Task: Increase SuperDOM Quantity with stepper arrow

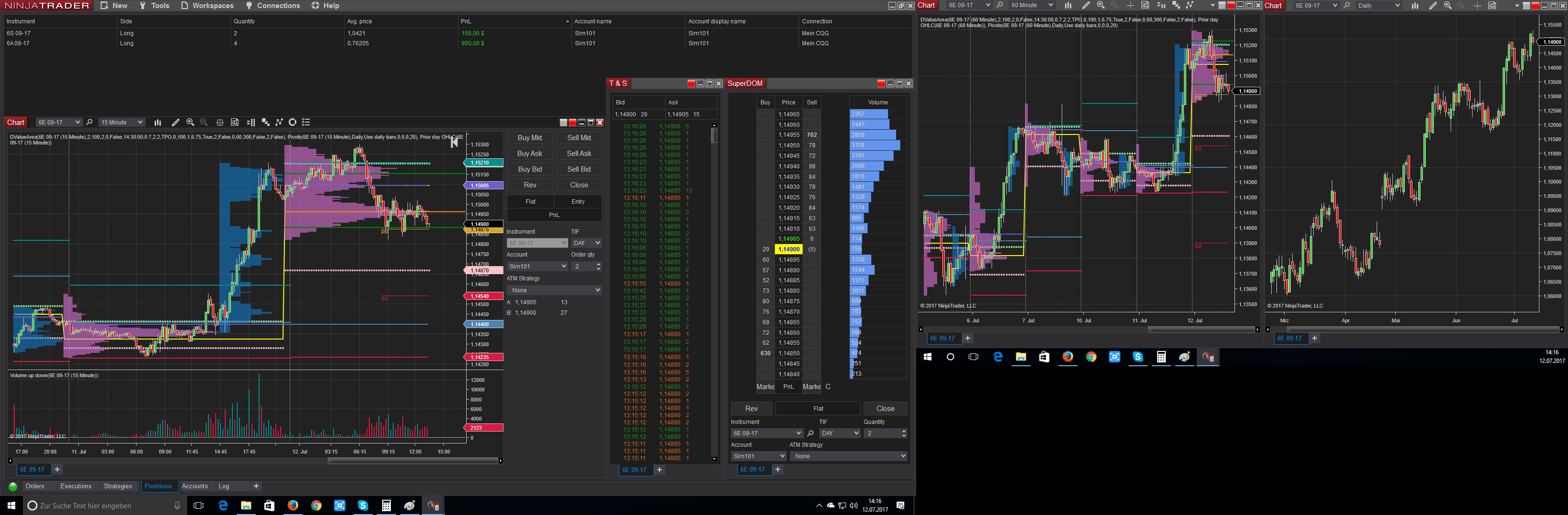Action: click(903, 431)
